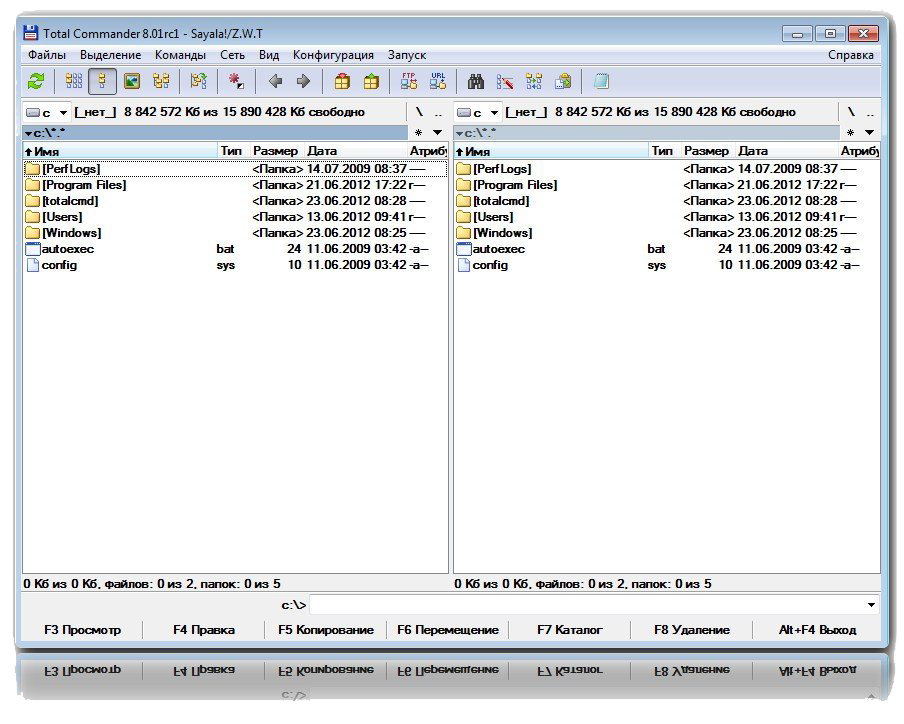
Task: Open the Файлы menu
Action: pyautogui.click(x=47, y=55)
